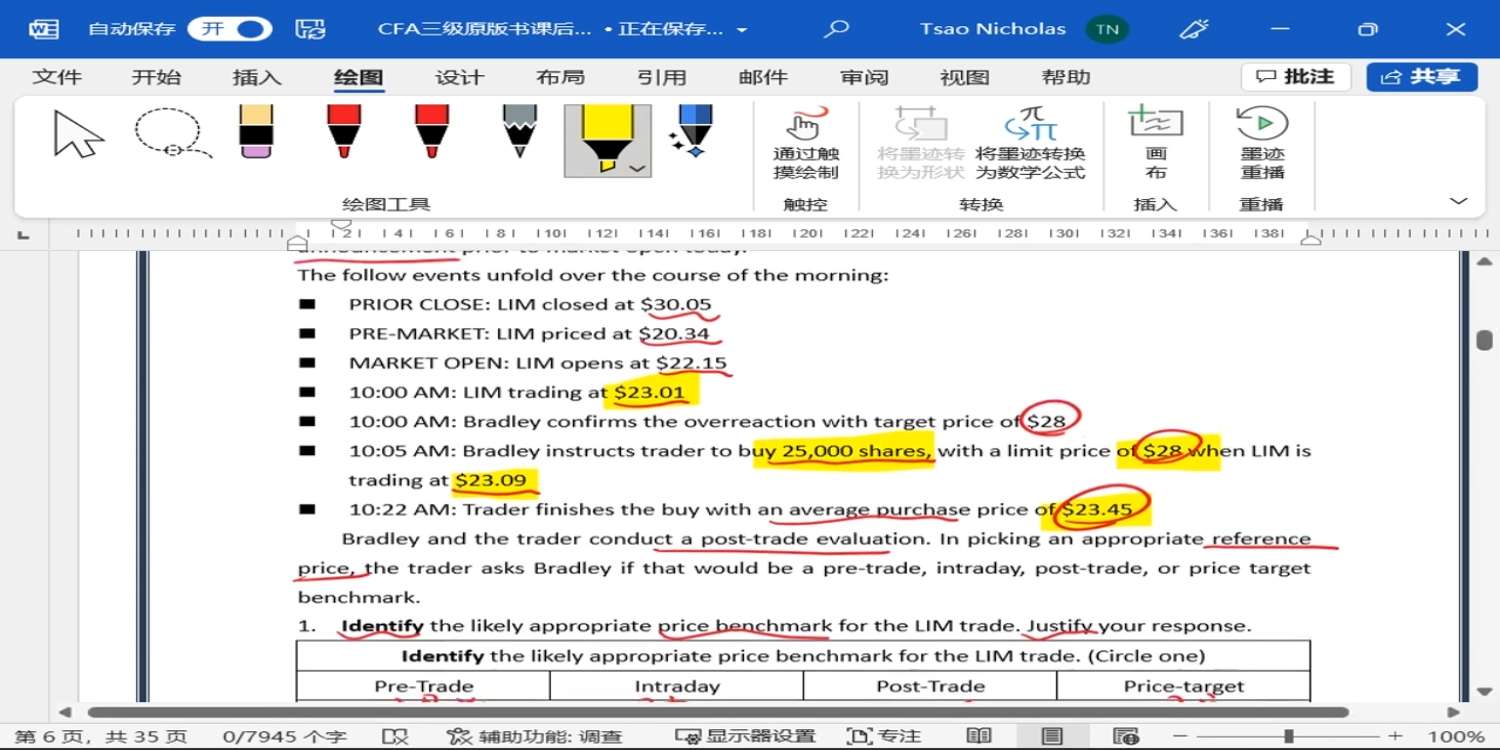Click the 共享 (Share) button

point(1422,77)
